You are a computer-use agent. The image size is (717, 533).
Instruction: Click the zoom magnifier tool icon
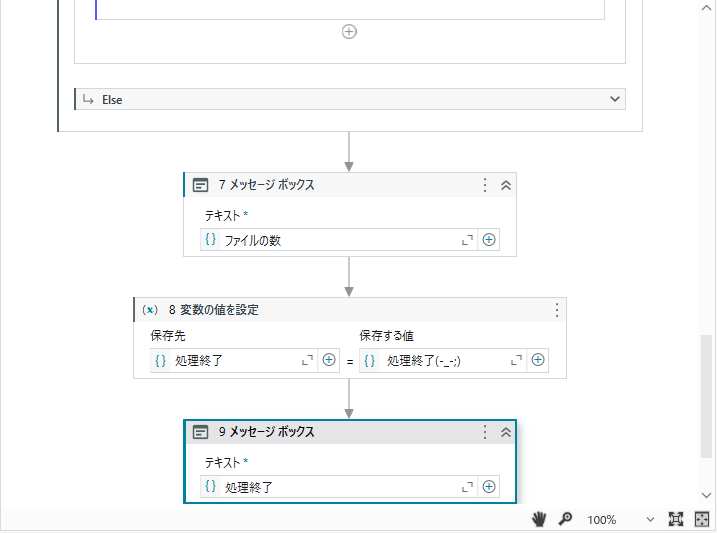565,519
